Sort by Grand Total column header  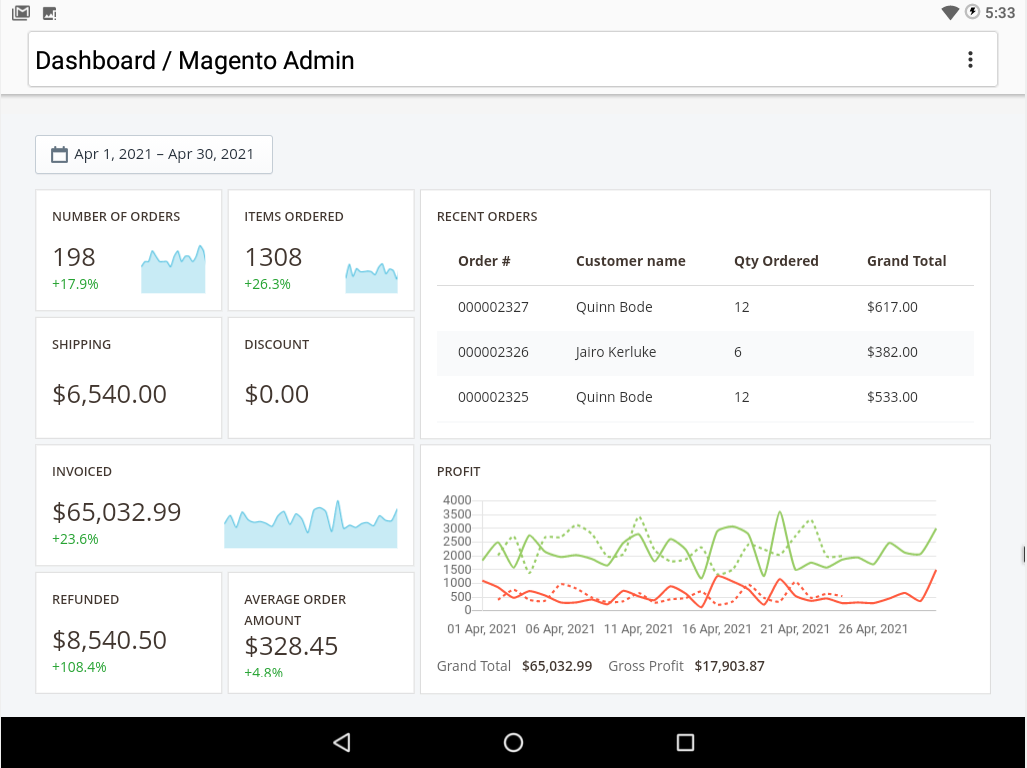(x=906, y=261)
